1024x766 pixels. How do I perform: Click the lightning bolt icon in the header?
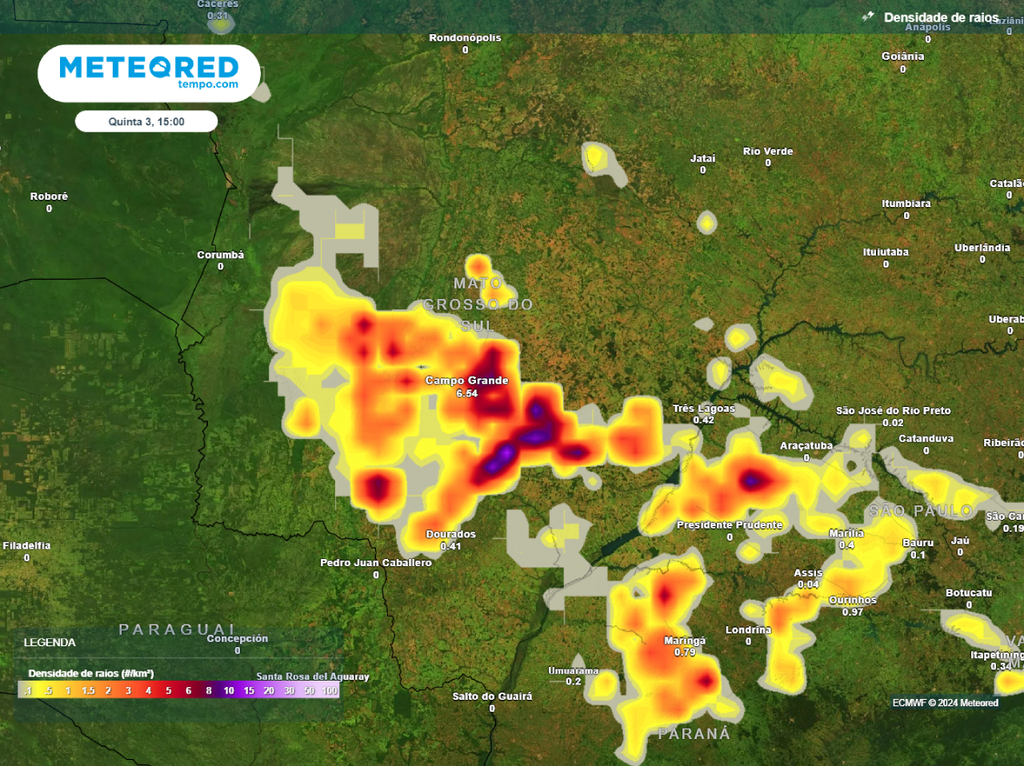point(868,16)
